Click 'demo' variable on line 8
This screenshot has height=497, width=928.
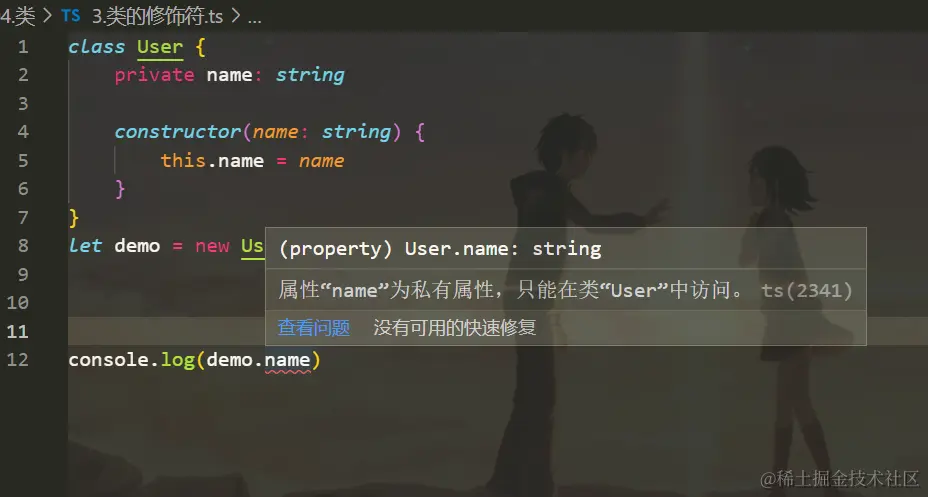pyautogui.click(x=137, y=246)
